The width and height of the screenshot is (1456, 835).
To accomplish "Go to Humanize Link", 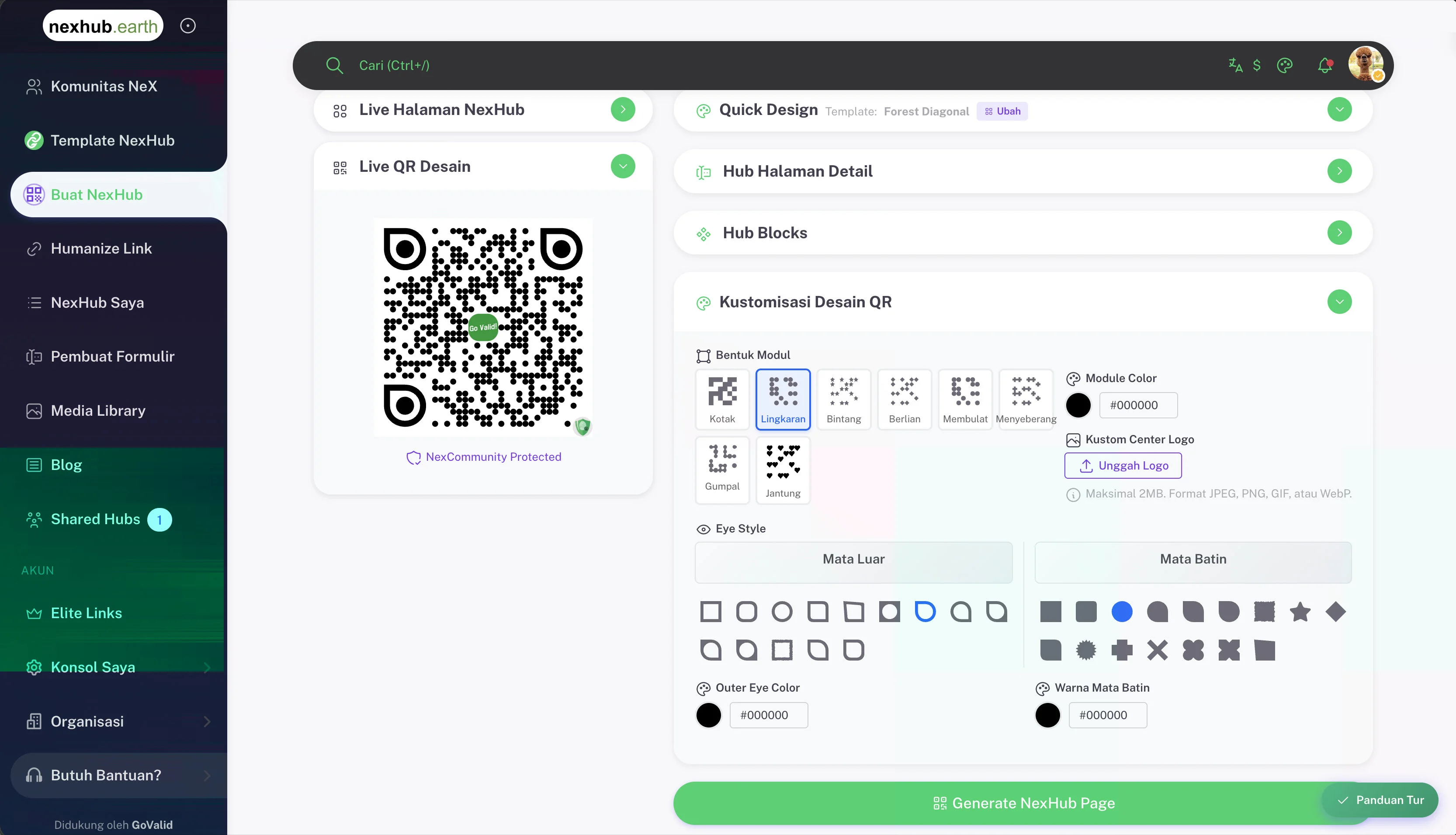I will [101, 249].
